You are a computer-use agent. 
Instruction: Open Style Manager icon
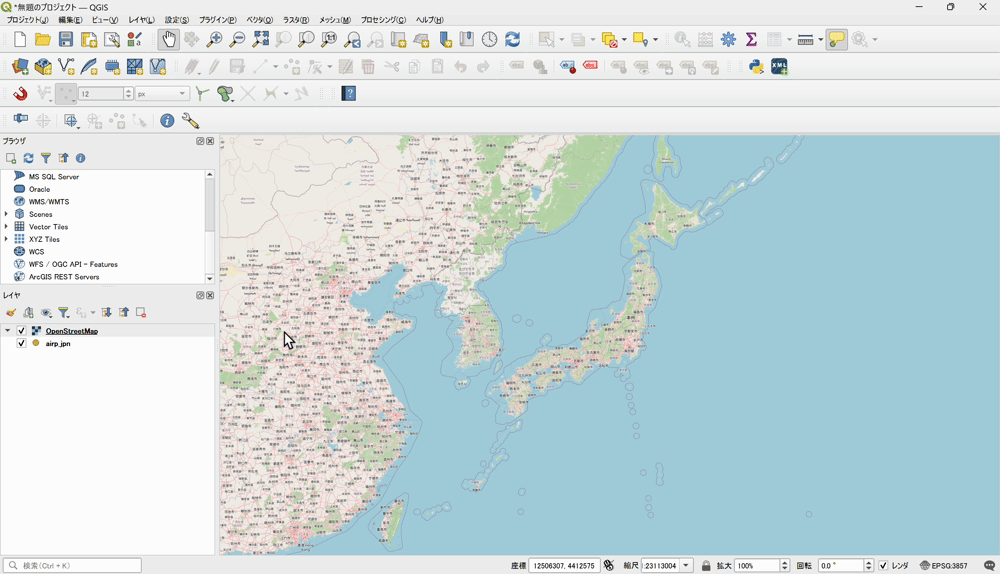click(135, 40)
